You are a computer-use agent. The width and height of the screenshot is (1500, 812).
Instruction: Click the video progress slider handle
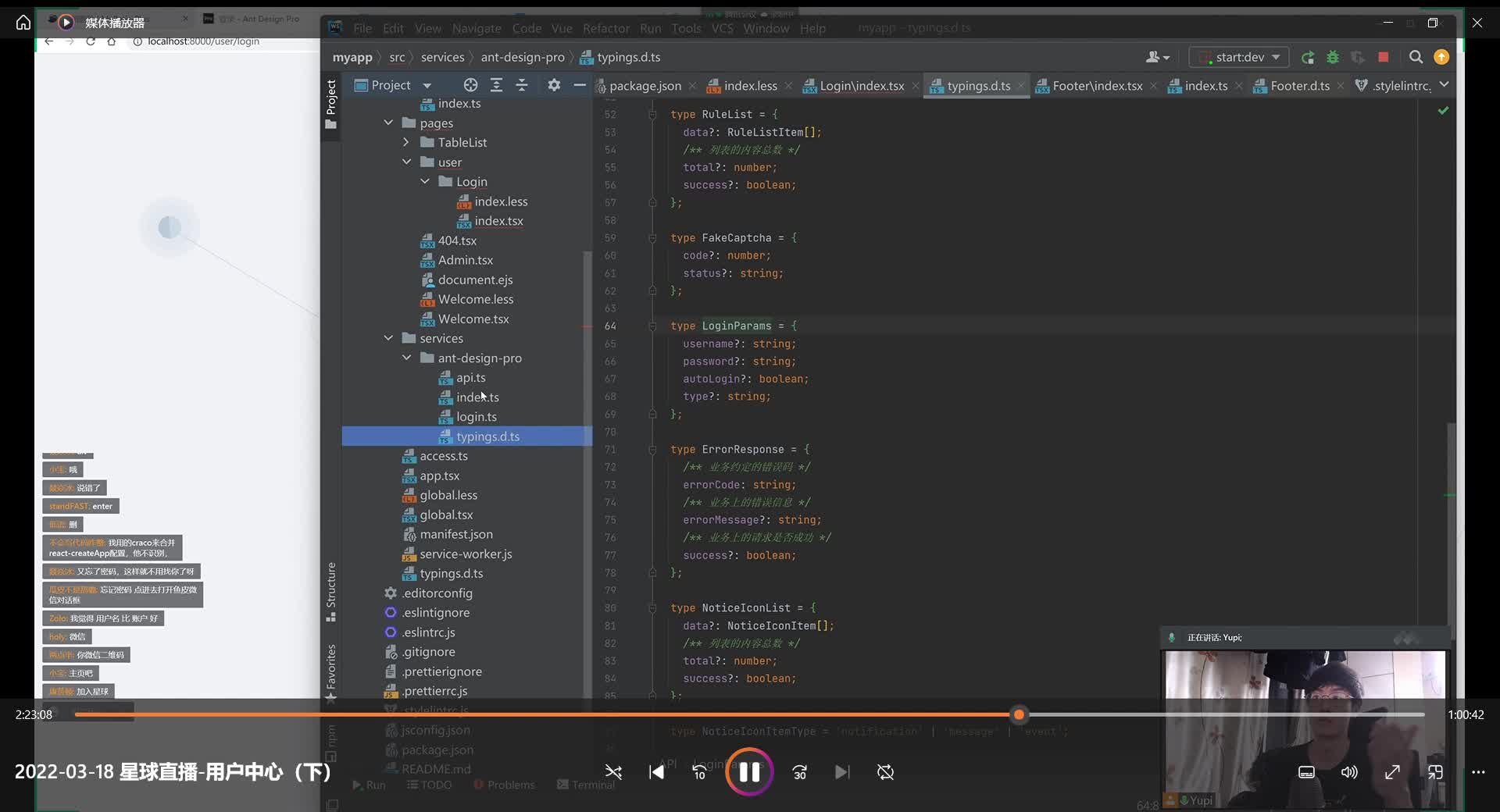[x=1019, y=714]
